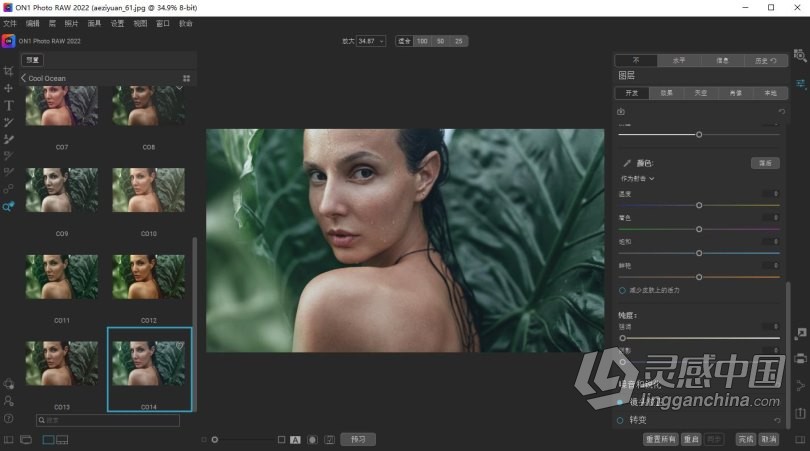Pick the color eyedropper tool
Viewport: 810px width, 451px height.
(x=627, y=163)
